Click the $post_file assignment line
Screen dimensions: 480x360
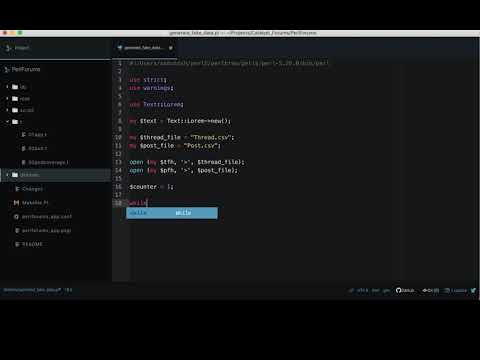(175, 146)
